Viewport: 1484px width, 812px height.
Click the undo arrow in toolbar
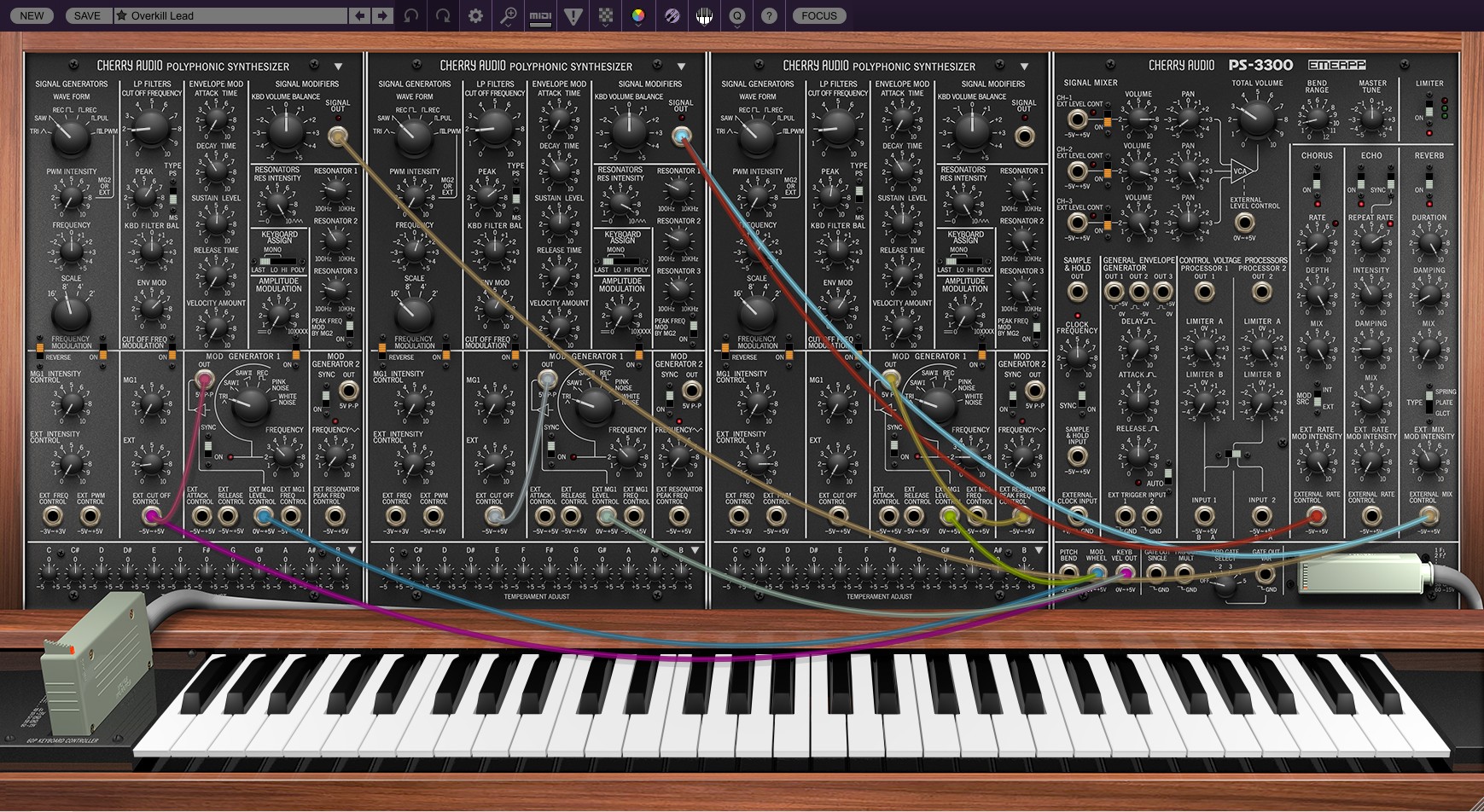click(x=411, y=15)
